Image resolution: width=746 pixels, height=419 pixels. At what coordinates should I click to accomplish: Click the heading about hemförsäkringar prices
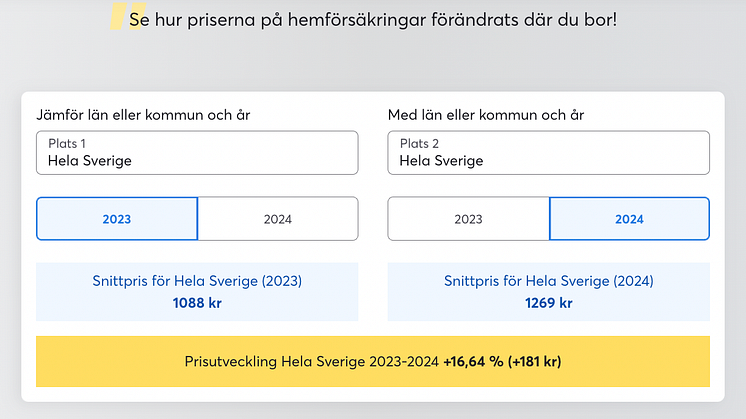coord(373,19)
